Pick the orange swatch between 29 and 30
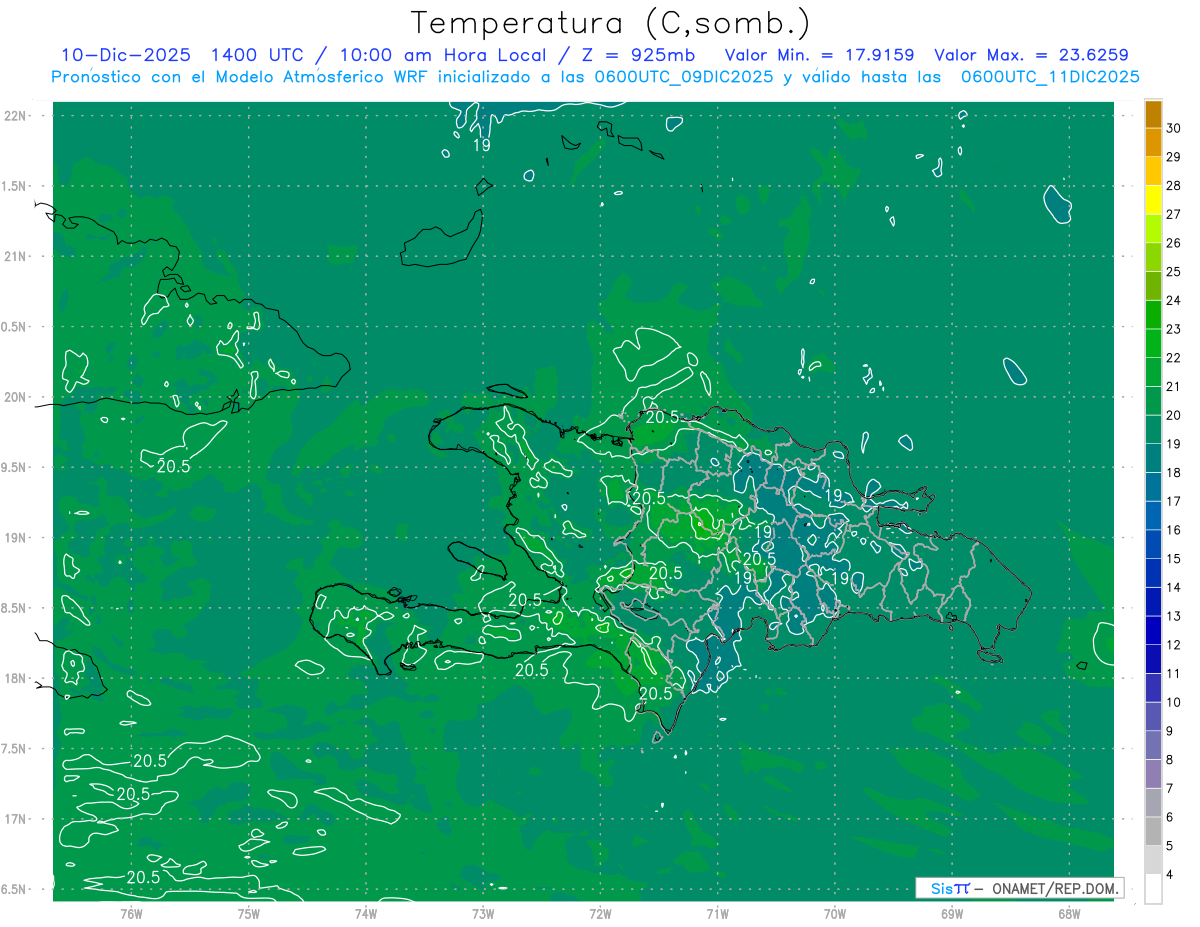Screen dimensions: 1200x927 (x=1153, y=143)
